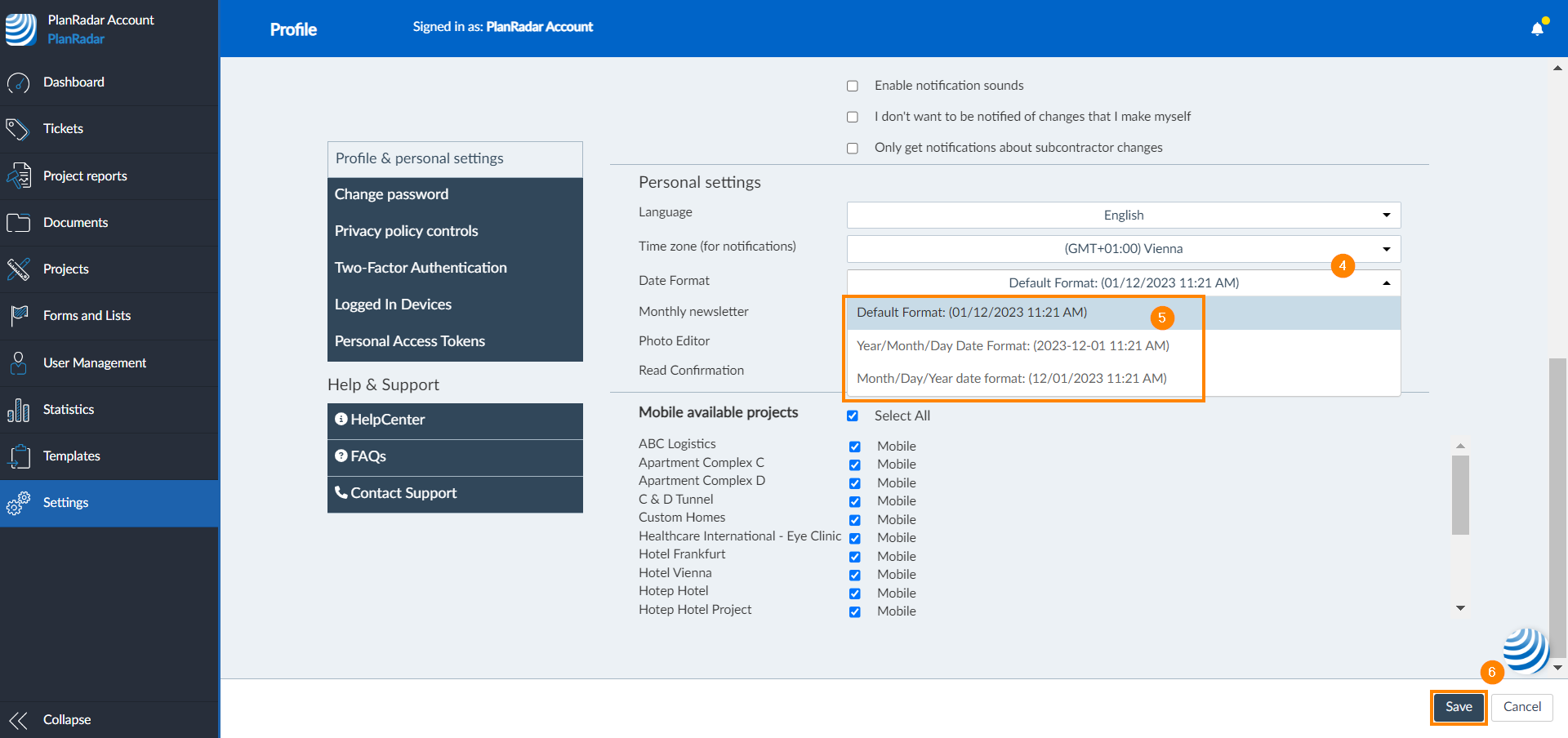Open the PlanRadar chat widget bubble
Viewport: 1568px width, 738px height.
[x=1525, y=650]
